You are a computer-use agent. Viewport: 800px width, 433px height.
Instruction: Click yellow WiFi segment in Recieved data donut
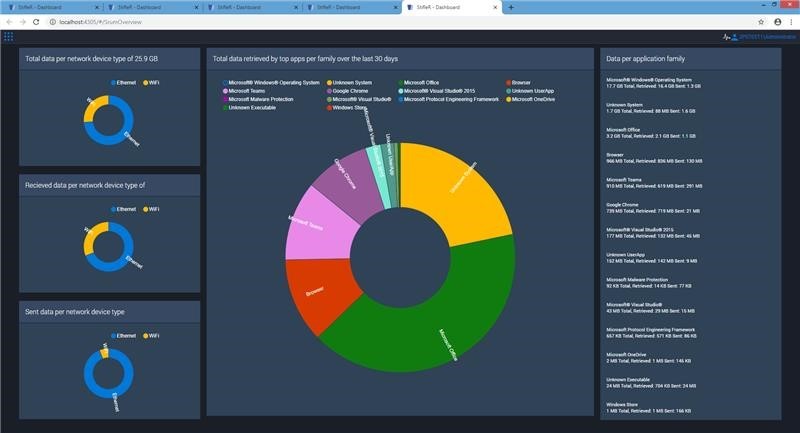coord(91,236)
